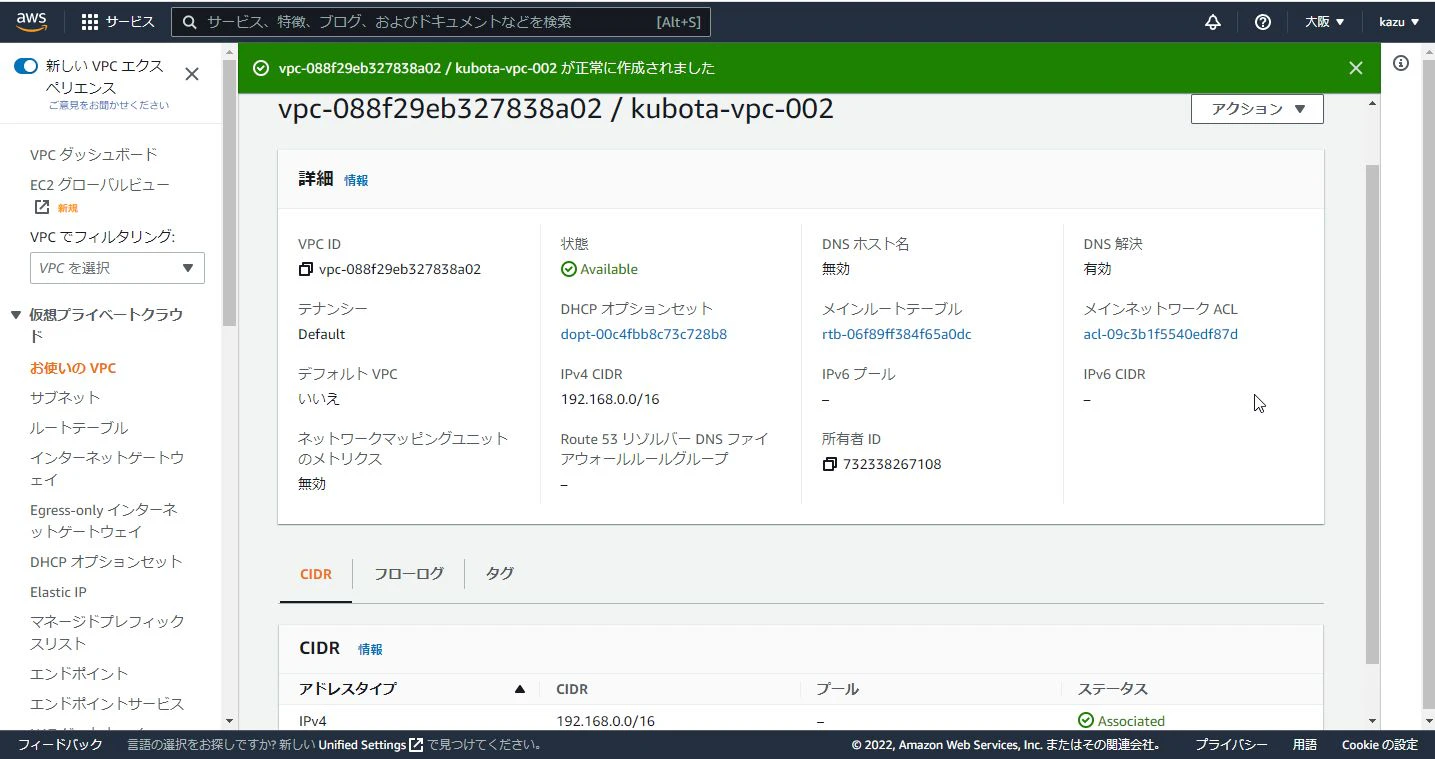Click the AWS search input field
This screenshot has height=759, width=1435.
[441, 22]
